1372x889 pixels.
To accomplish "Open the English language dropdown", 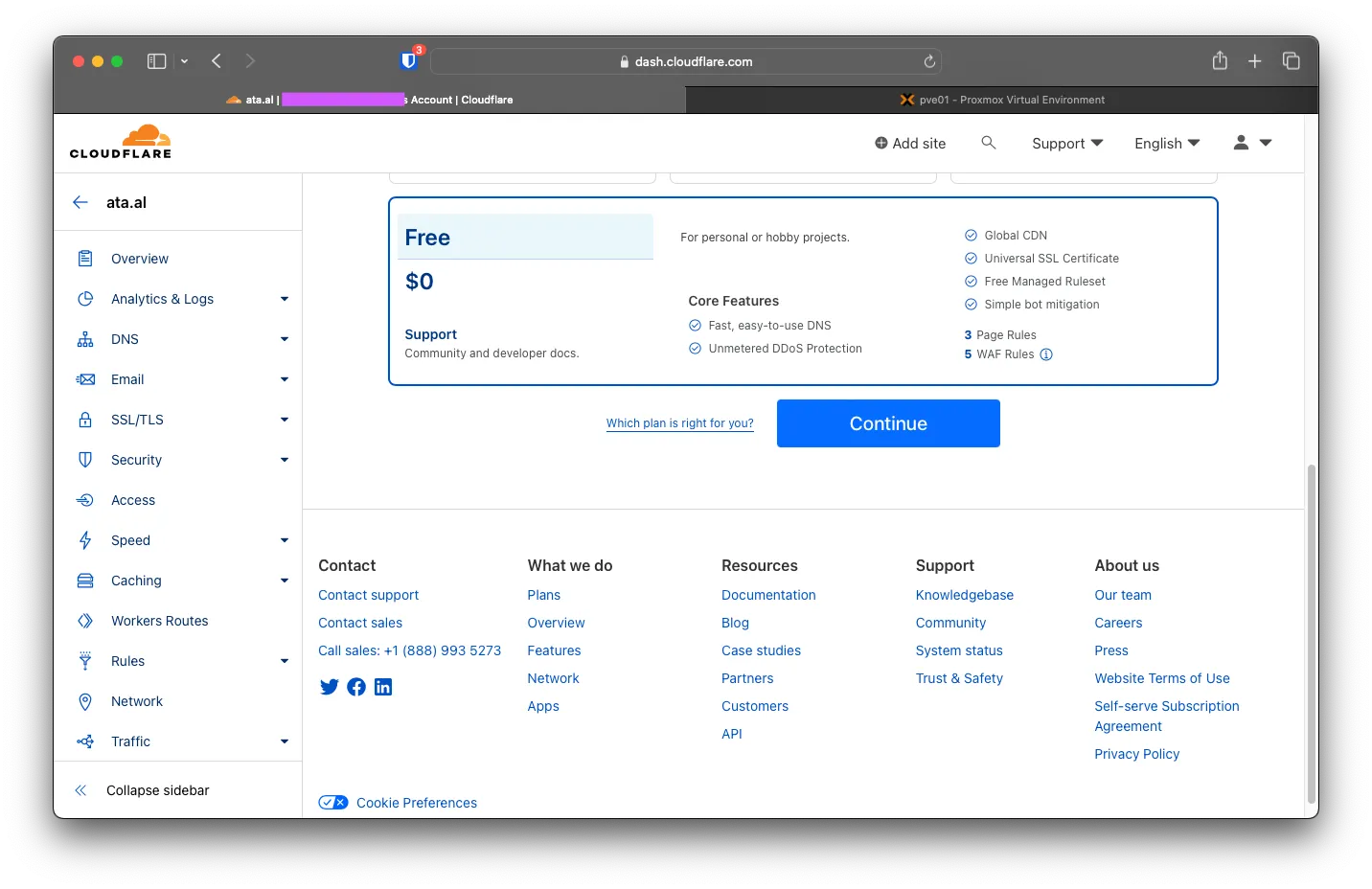I will click(x=1167, y=143).
